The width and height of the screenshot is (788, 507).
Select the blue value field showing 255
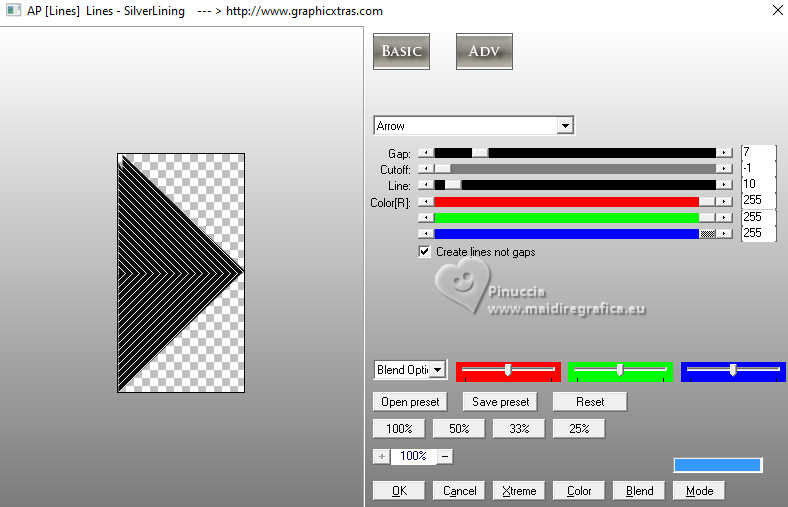759,233
